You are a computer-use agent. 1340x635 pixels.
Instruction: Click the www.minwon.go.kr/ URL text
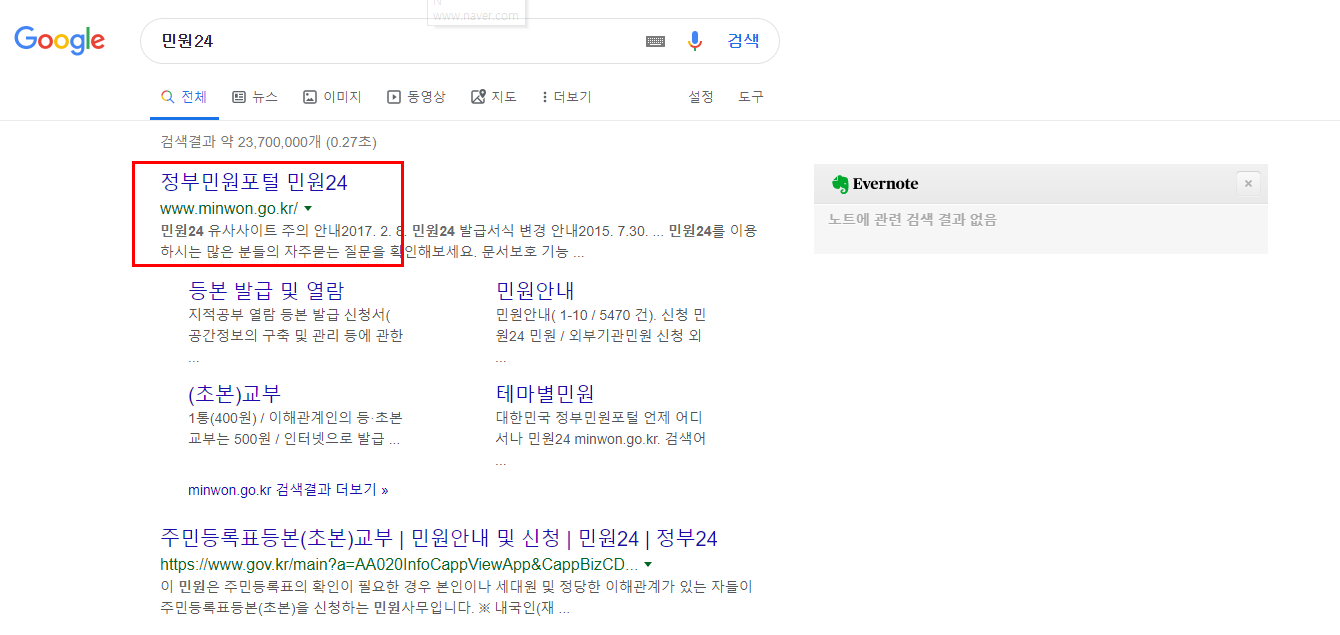pos(229,209)
